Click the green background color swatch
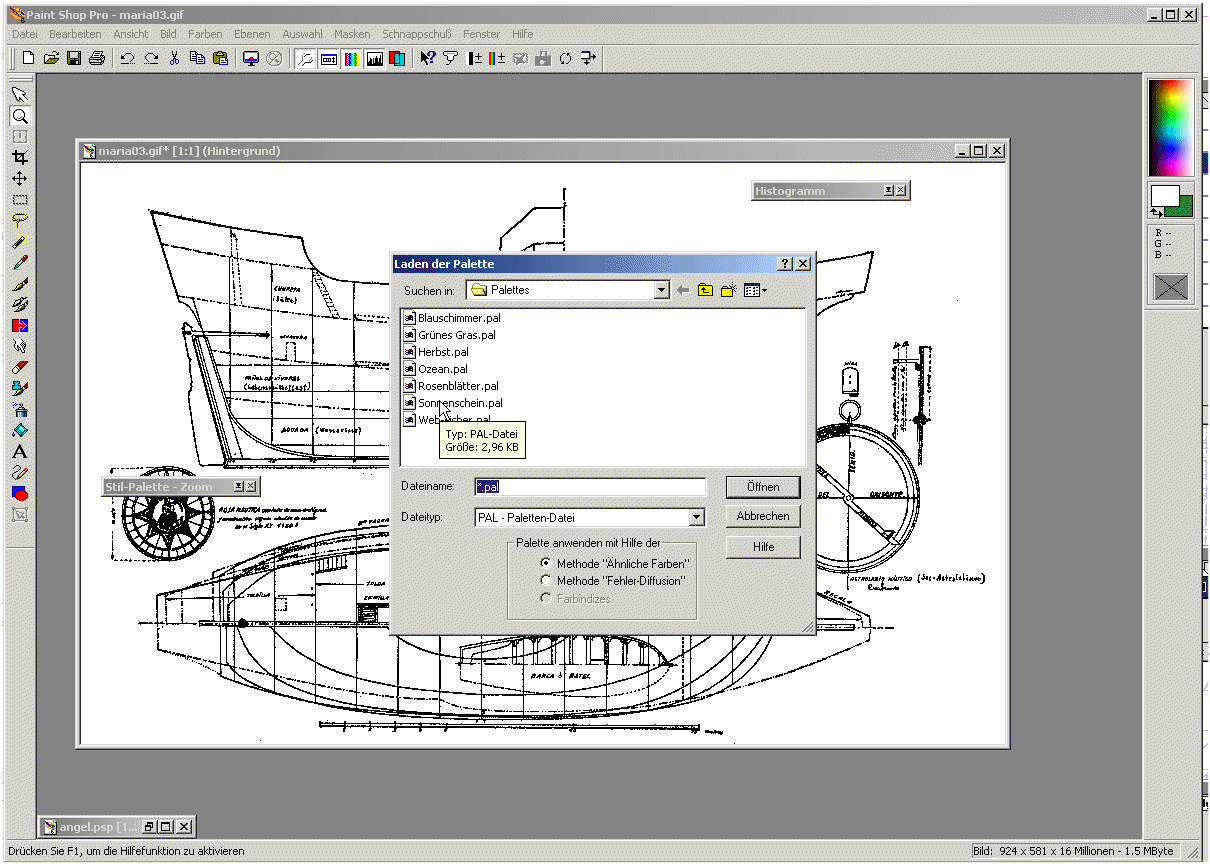The width and height of the screenshot is (1210, 864). coord(1185,206)
